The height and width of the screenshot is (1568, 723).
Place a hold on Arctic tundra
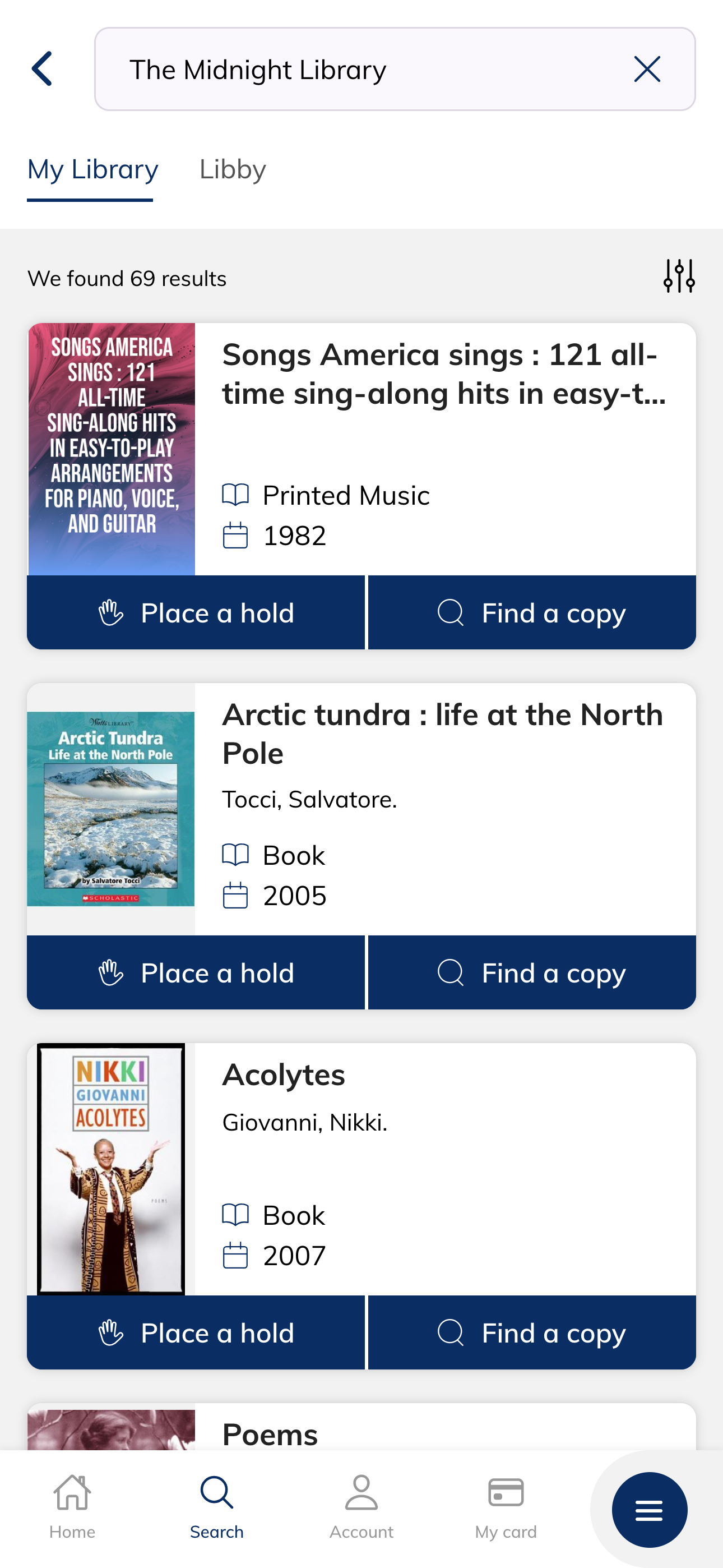pos(196,972)
